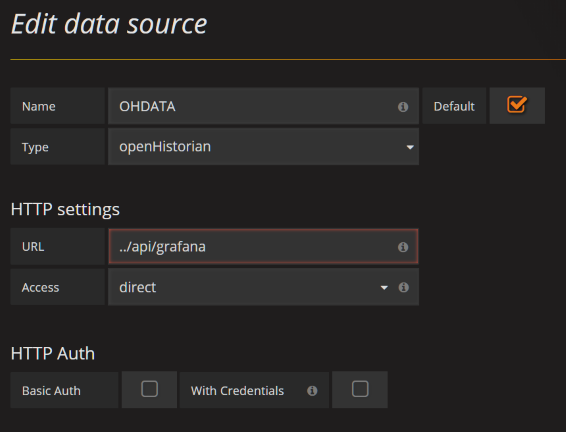Tick the With Credentials checkbox
The image size is (566, 432).
pyautogui.click(x=360, y=389)
